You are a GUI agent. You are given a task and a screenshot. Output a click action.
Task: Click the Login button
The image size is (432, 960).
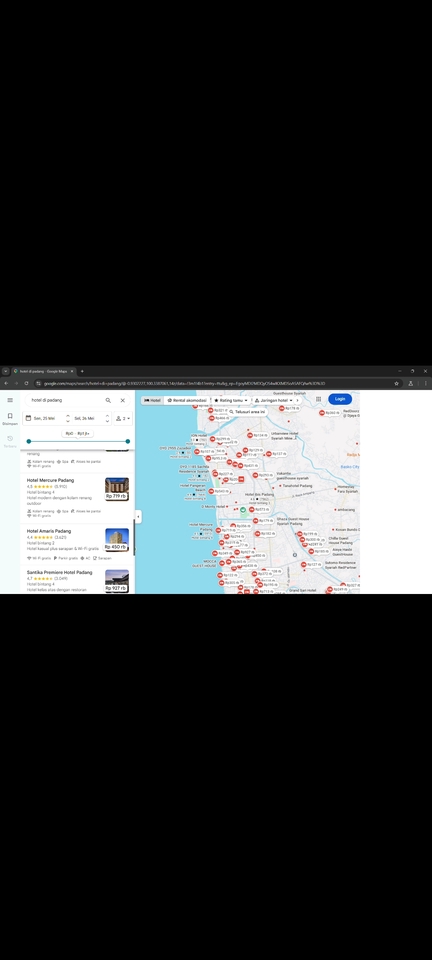(340, 399)
